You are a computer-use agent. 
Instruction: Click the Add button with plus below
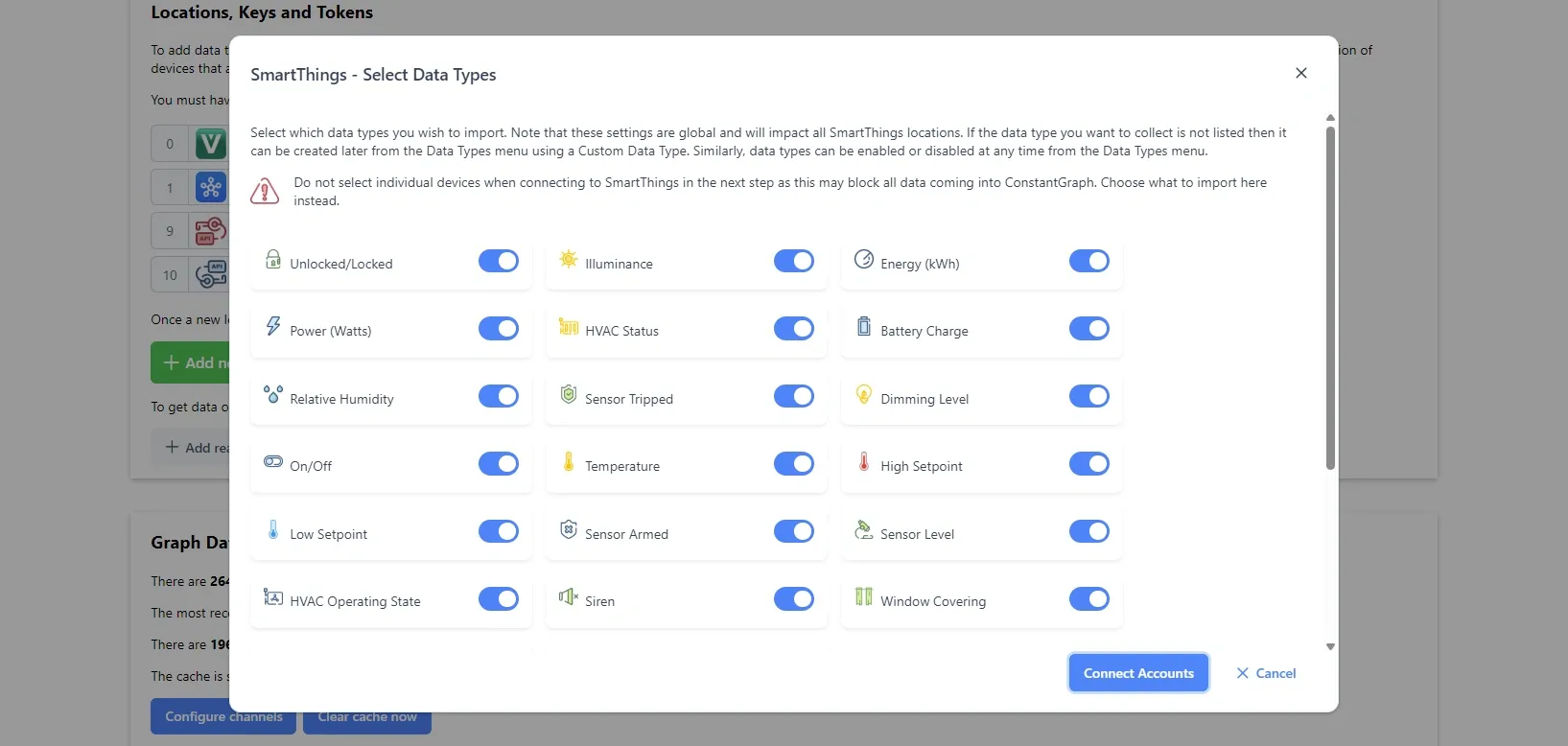(x=190, y=447)
